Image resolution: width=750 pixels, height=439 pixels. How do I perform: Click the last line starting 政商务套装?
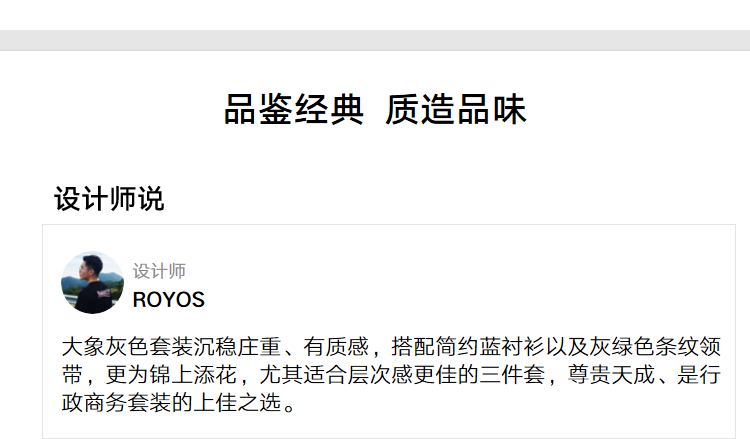(179, 402)
